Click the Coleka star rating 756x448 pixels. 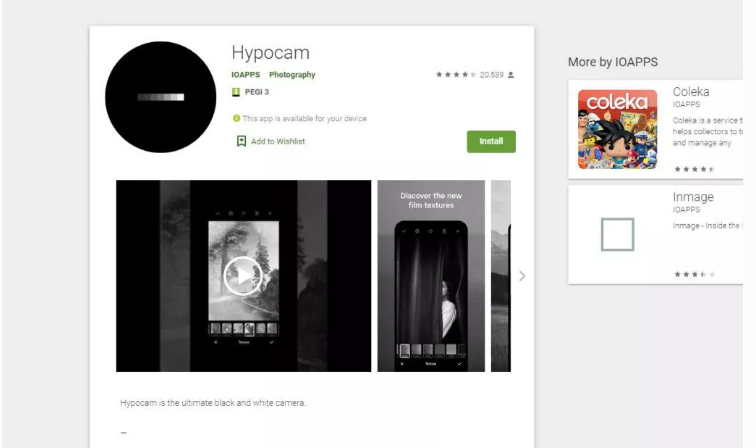pos(694,169)
